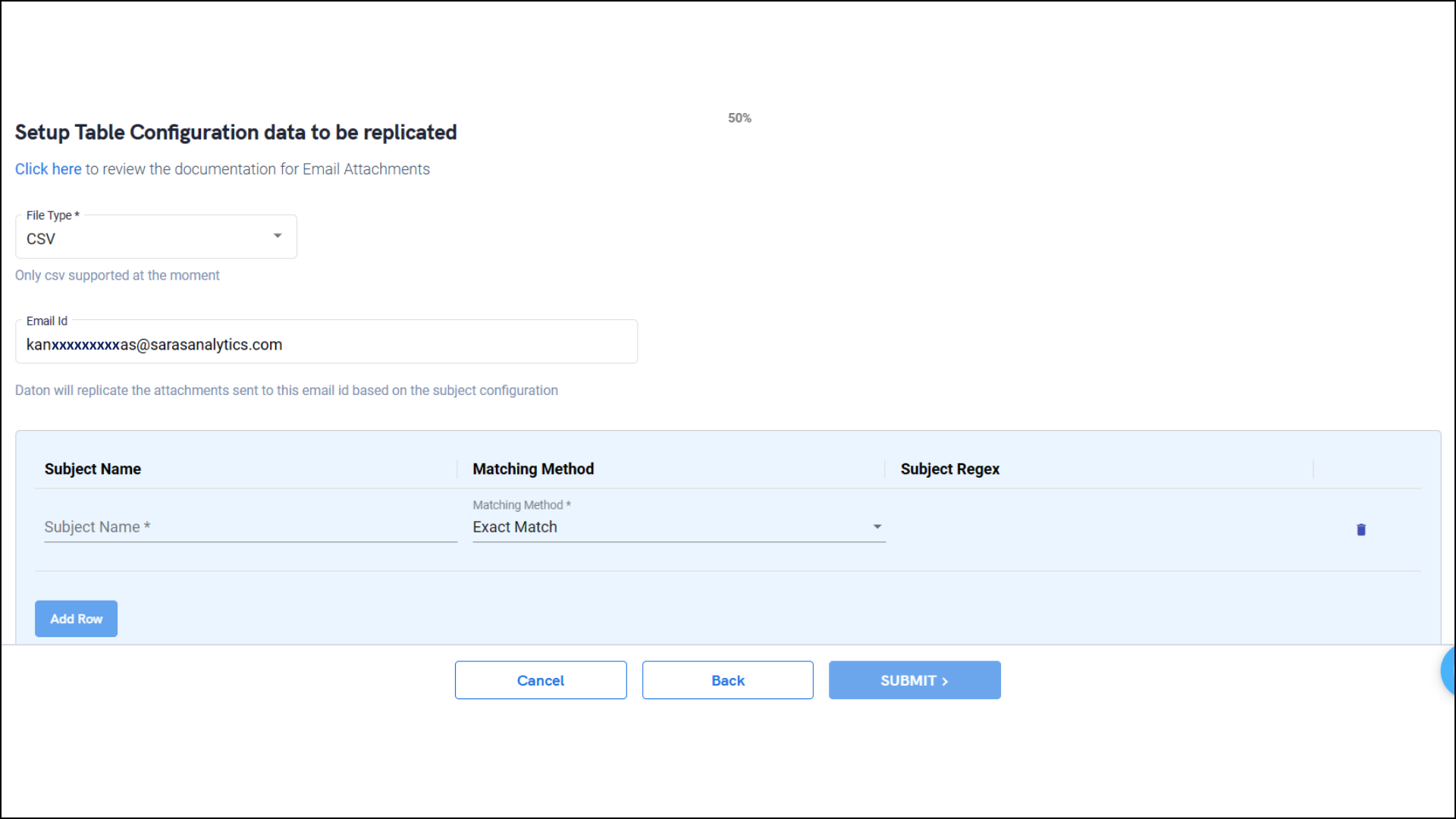
Task: Click the Subject Name column header
Action: [93, 469]
